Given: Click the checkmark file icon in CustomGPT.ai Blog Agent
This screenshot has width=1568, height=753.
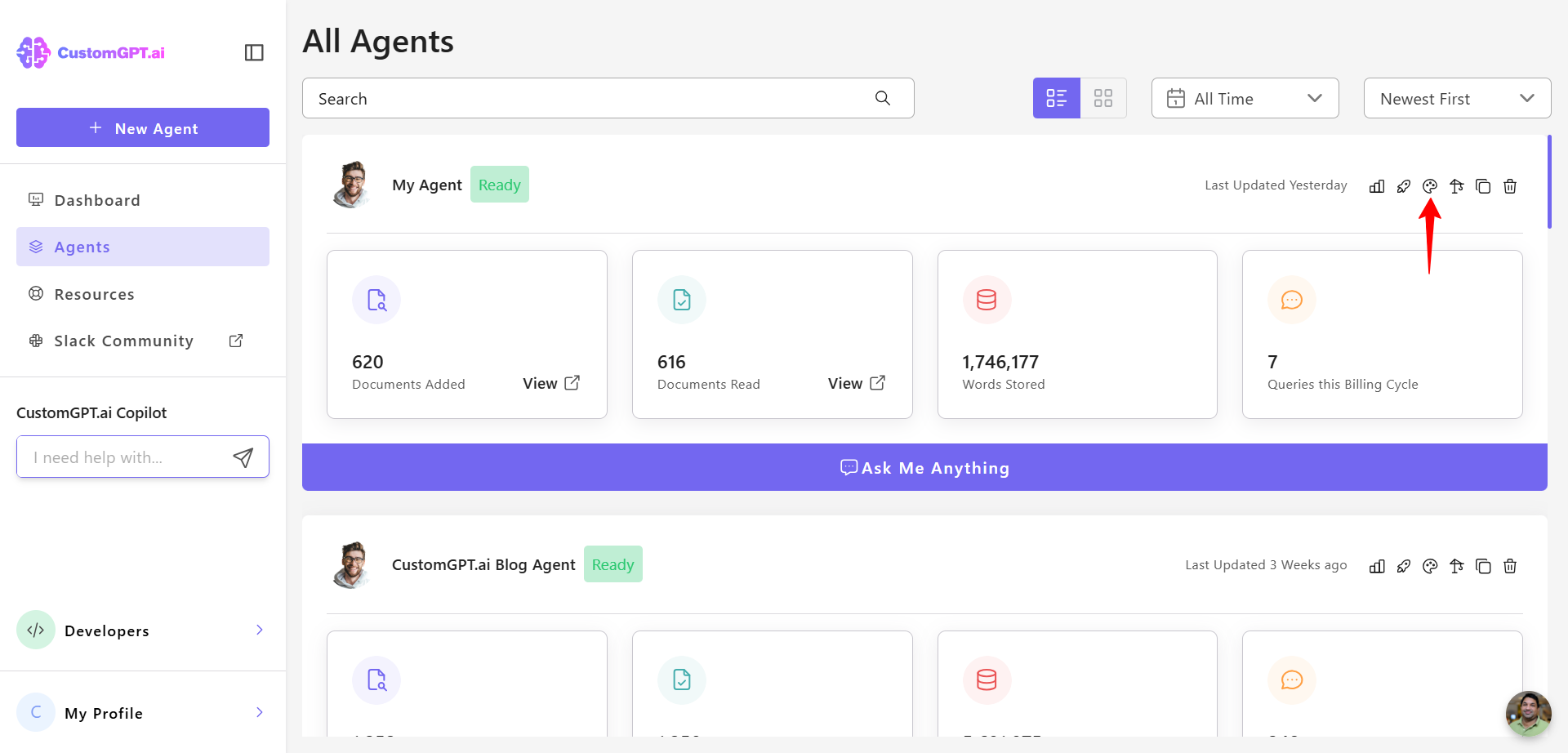Looking at the screenshot, I should coord(682,679).
